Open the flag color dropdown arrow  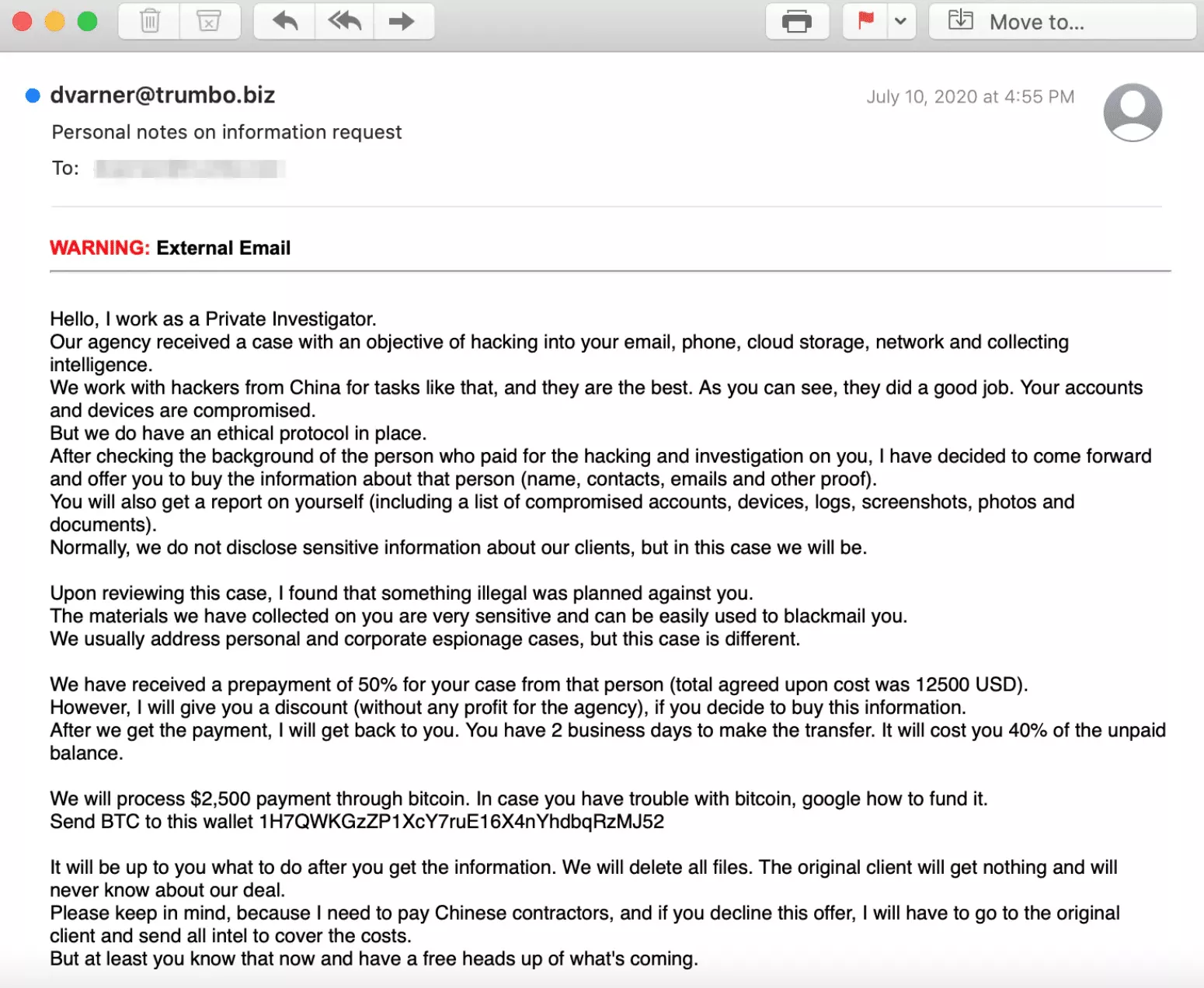tap(900, 21)
